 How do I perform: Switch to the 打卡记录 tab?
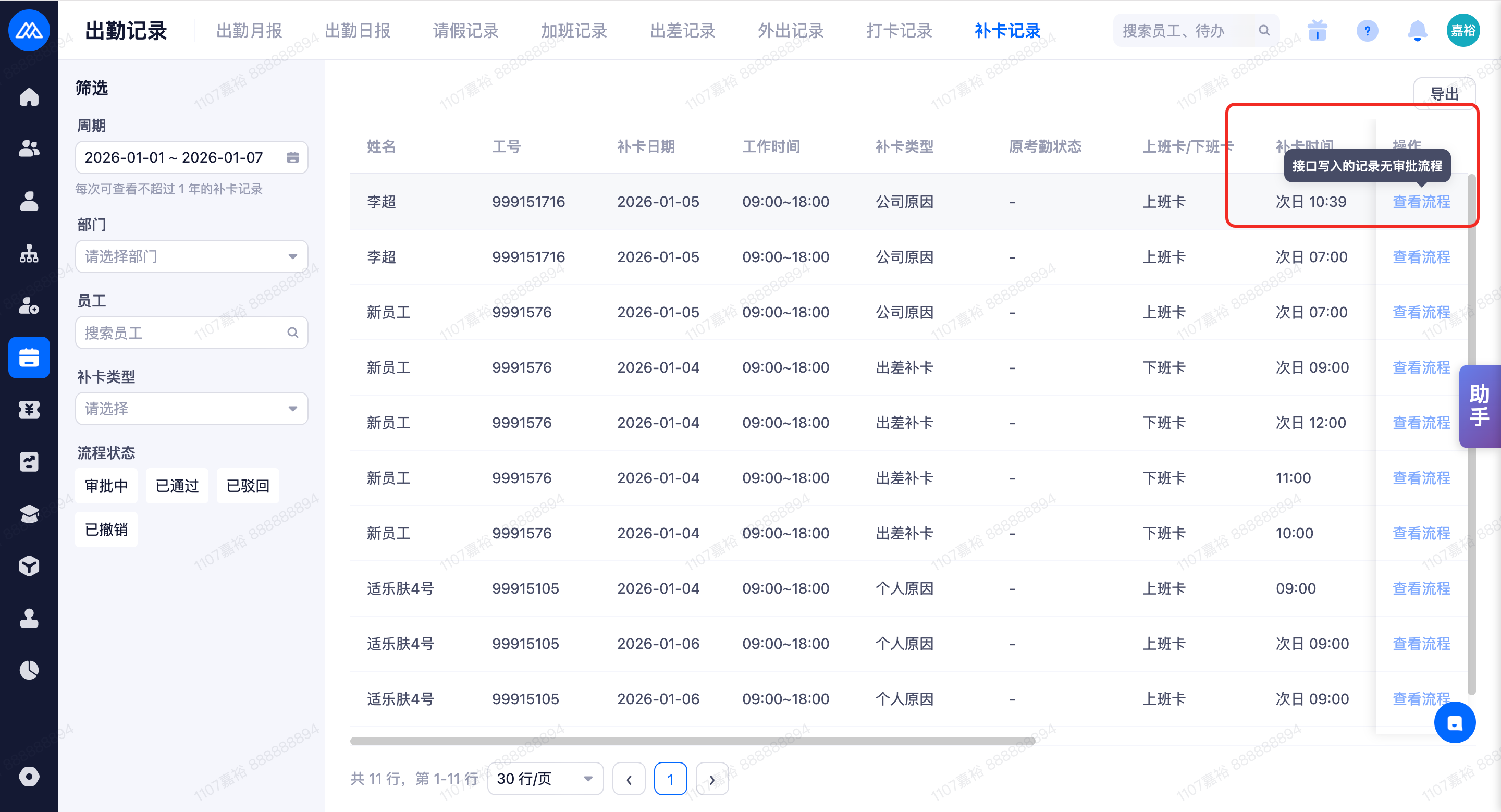pyautogui.click(x=899, y=31)
